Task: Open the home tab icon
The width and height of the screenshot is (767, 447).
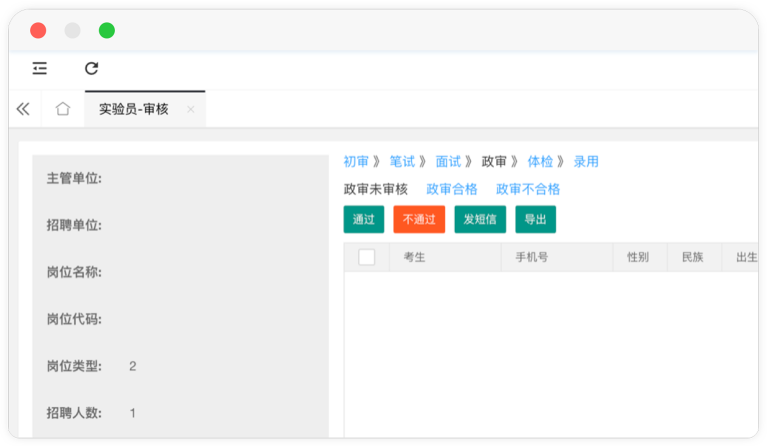Action: point(63,109)
